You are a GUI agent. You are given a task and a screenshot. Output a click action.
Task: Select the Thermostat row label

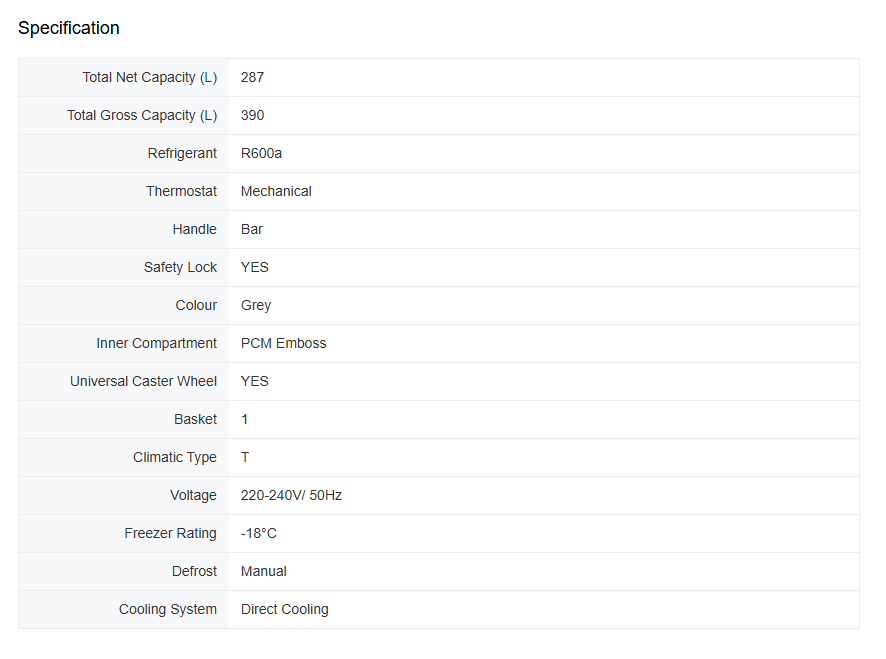(181, 191)
